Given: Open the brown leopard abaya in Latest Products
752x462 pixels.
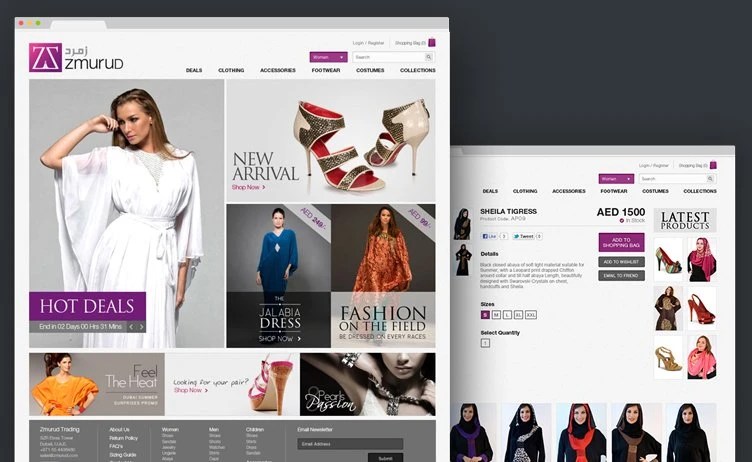Looking at the screenshot, I should (668, 308).
